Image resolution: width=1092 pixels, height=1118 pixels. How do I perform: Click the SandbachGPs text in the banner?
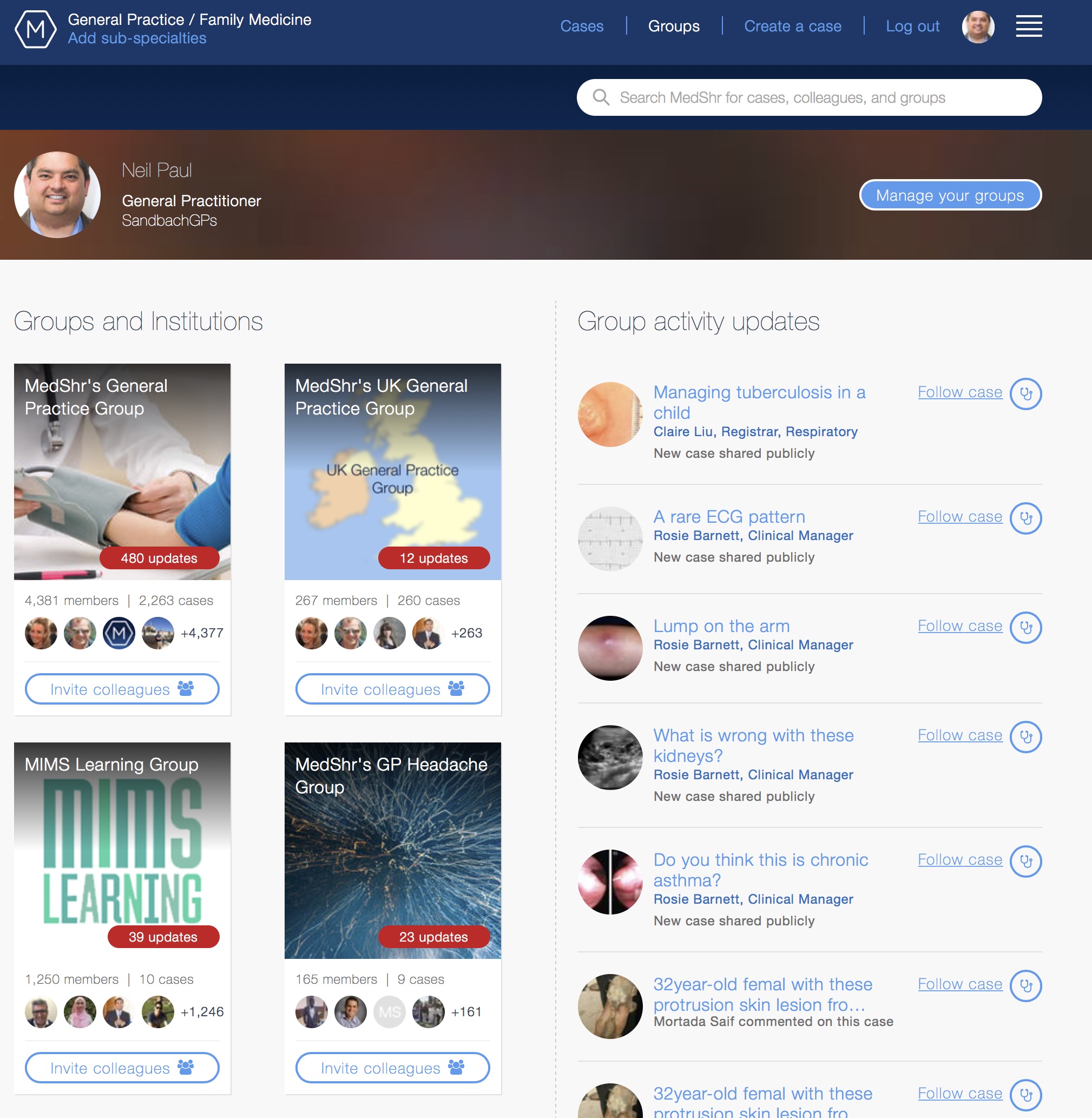pyautogui.click(x=169, y=220)
